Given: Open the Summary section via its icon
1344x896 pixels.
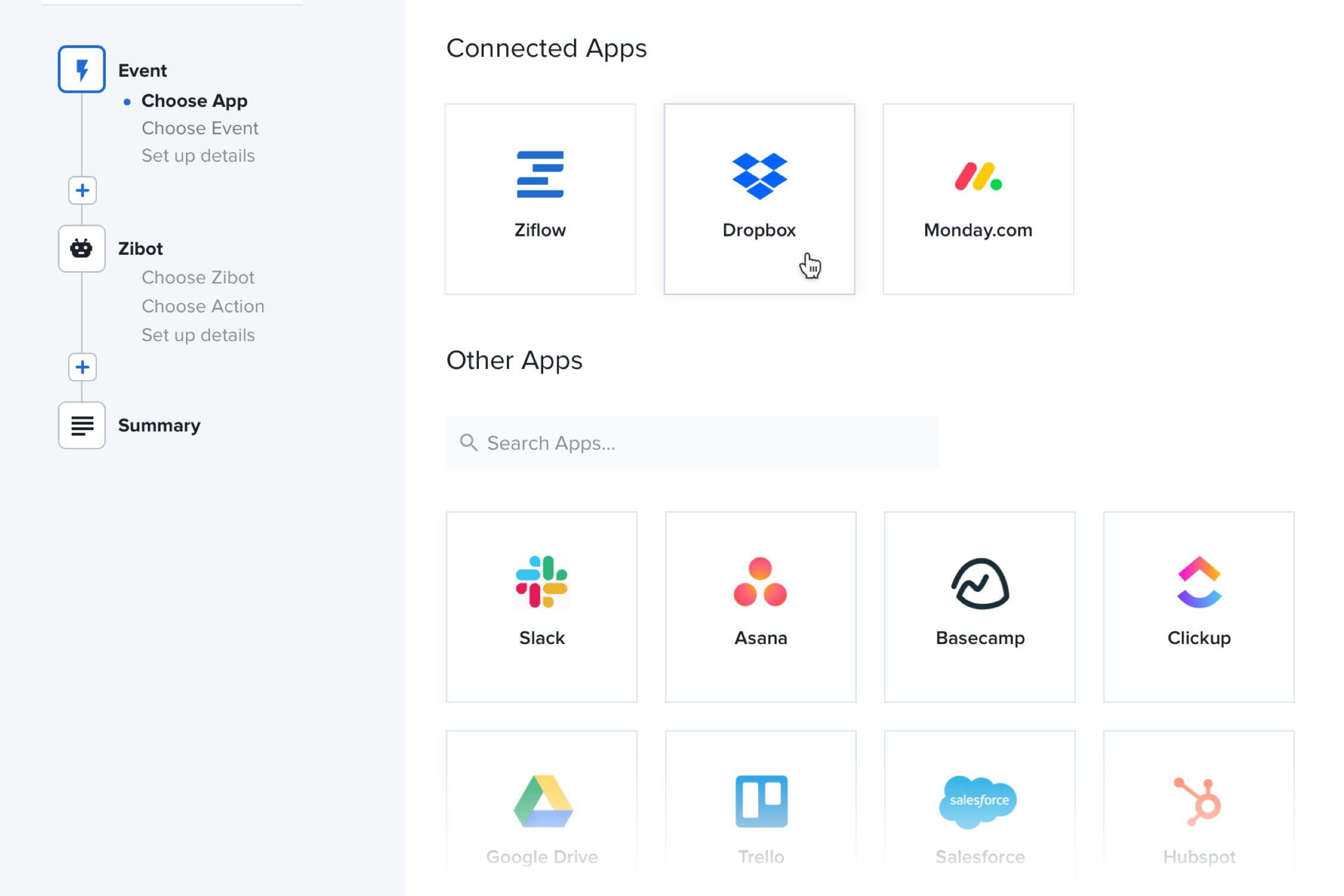Looking at the screenshot, I should point(81,425).
